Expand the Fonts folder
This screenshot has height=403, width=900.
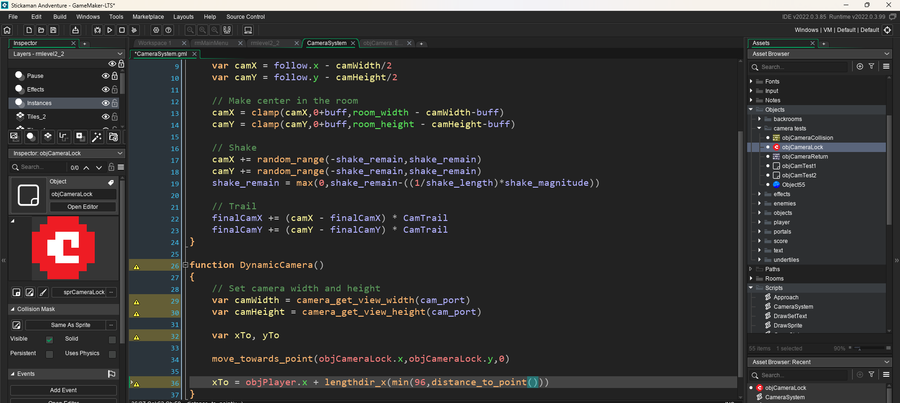tap(751, 82)
